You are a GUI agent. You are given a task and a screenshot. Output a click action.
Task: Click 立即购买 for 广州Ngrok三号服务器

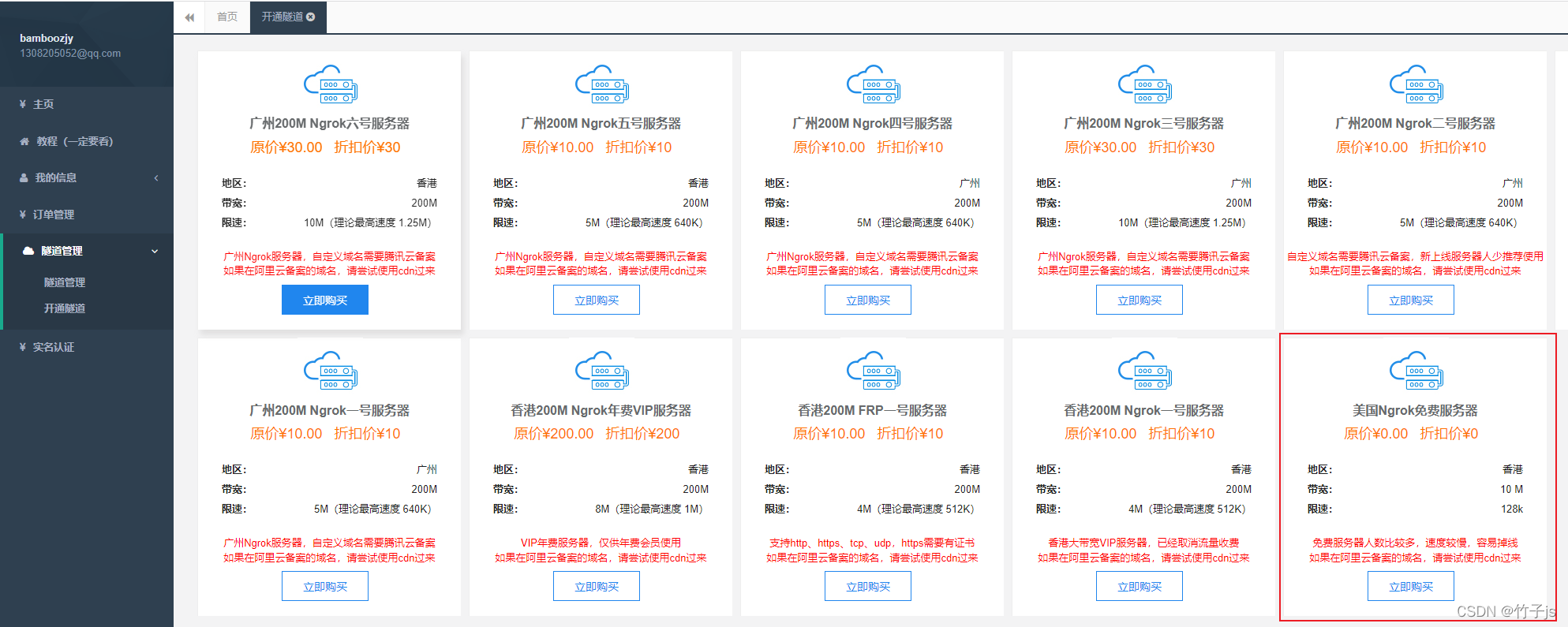1140,300
